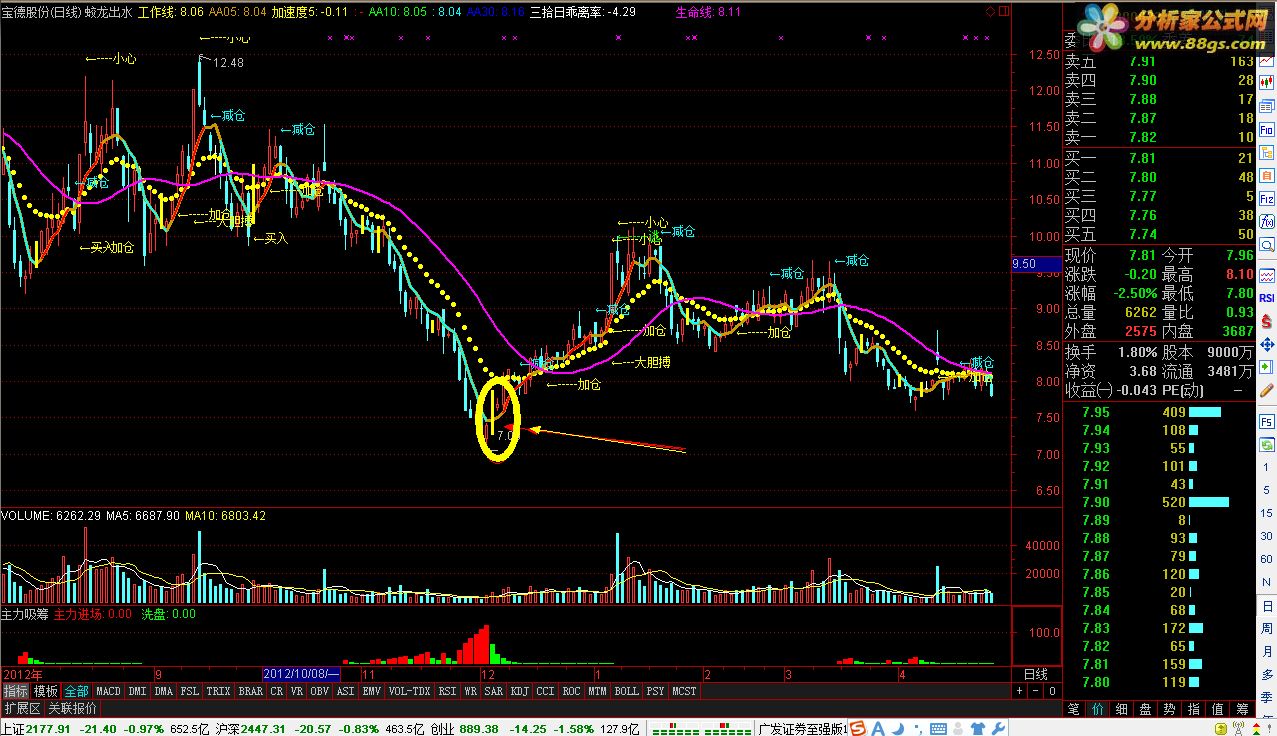1277x736 pixels.
Task: Click the green refresh icon in sidebar
Action: [x=1267, y=445]
